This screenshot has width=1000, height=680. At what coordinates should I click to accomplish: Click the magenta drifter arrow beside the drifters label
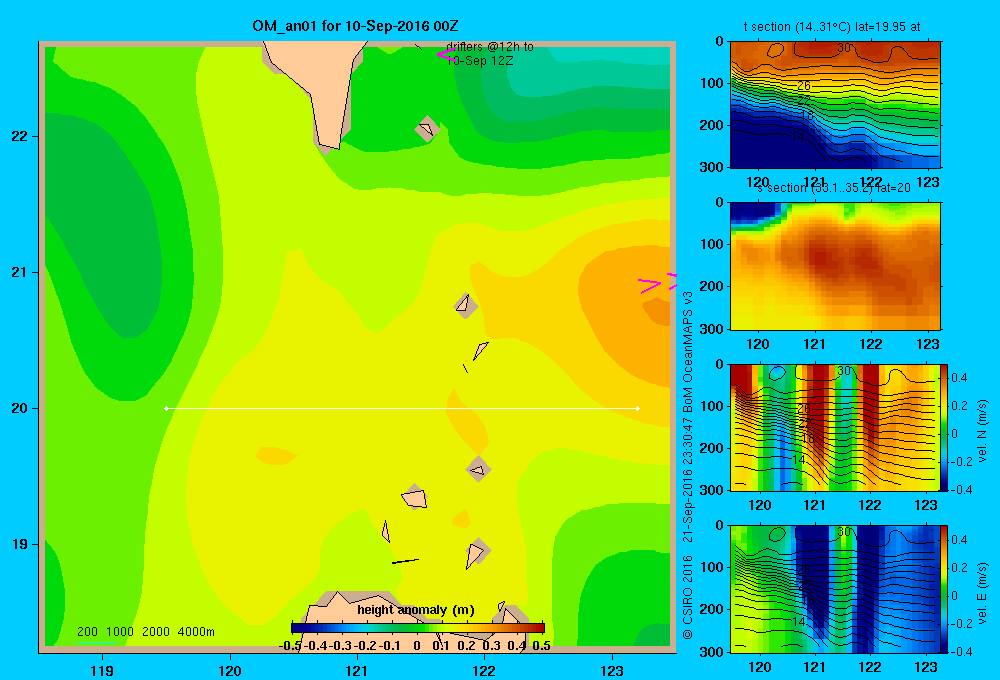point(445,55)
